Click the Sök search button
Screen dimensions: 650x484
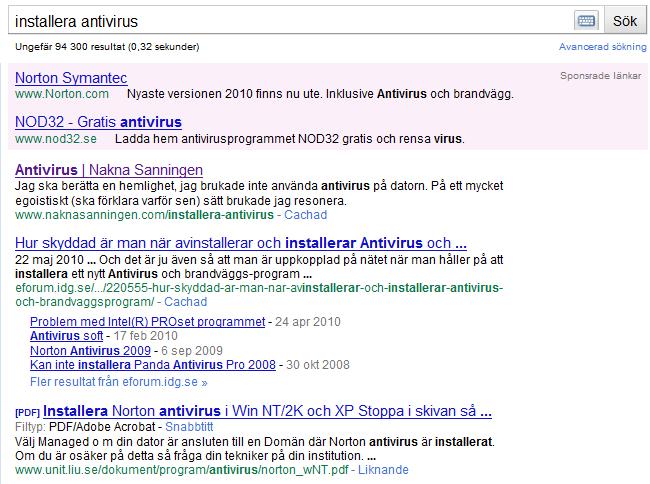coord(625,20)
